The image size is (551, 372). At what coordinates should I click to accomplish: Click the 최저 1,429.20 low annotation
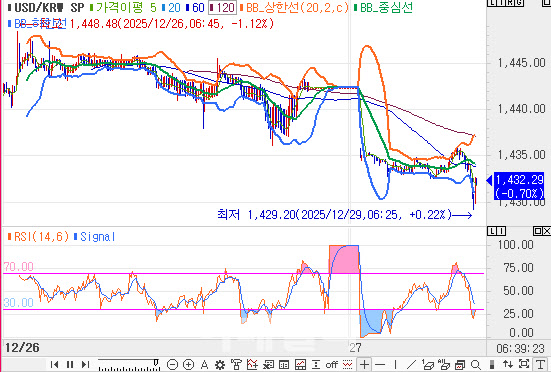point(334,214)
